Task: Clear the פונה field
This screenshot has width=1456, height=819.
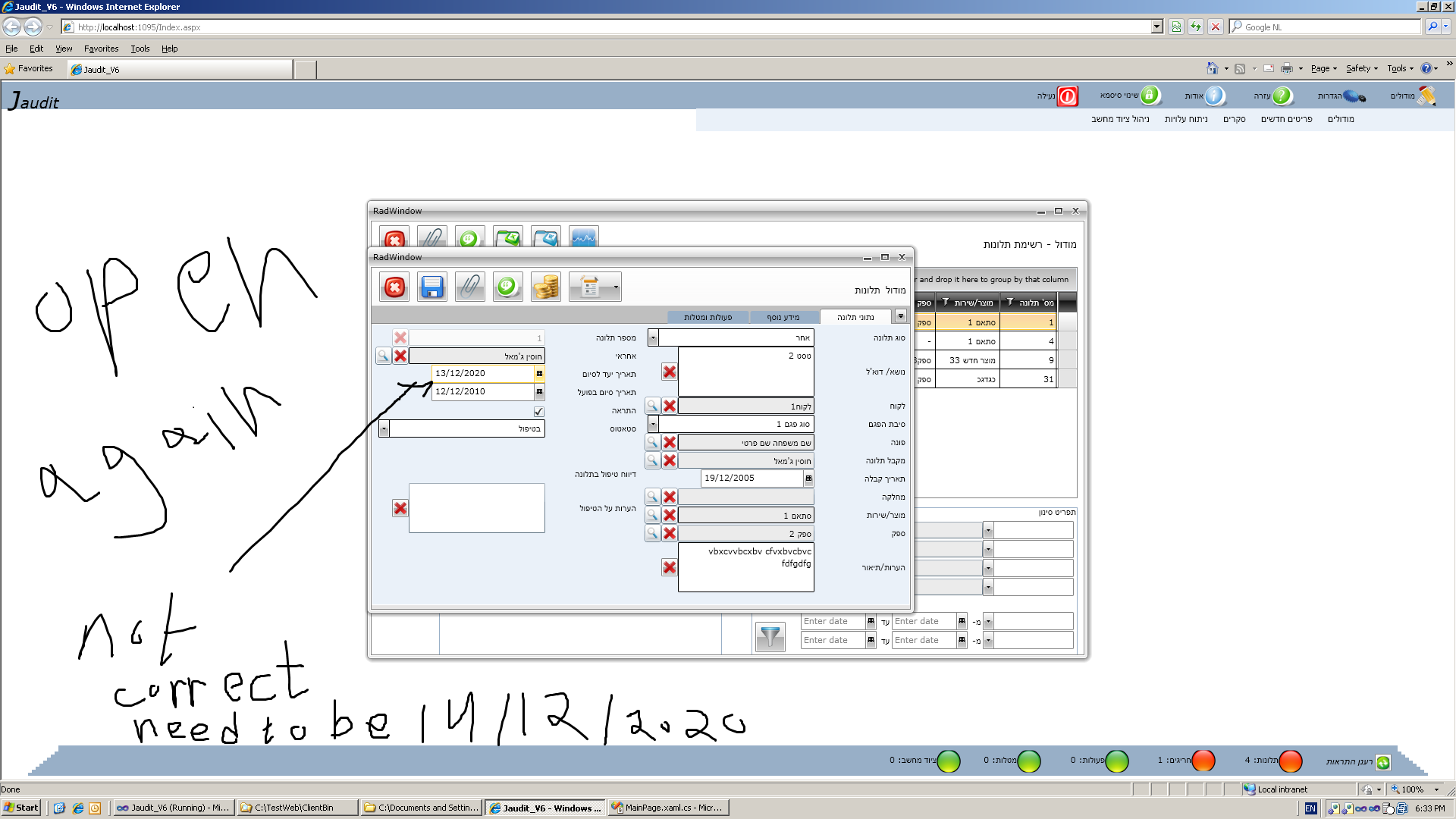Action: pos(669,442)
